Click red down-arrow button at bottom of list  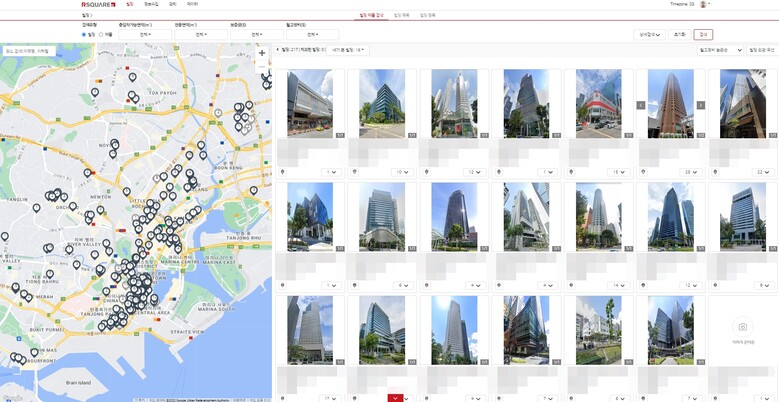pos(397,397)
